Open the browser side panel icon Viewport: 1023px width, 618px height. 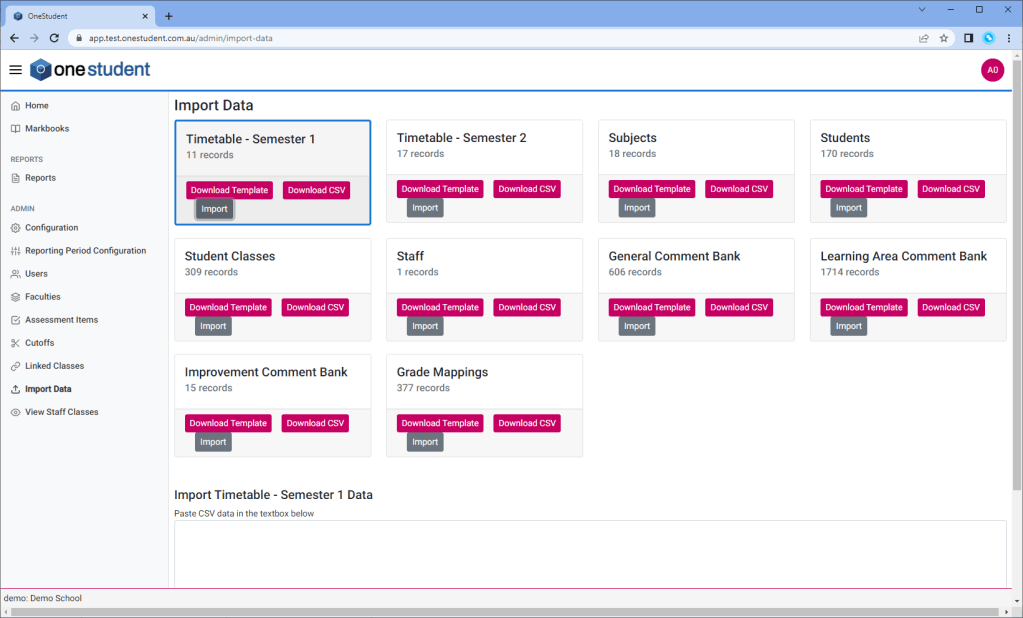(x=968, y=38)
